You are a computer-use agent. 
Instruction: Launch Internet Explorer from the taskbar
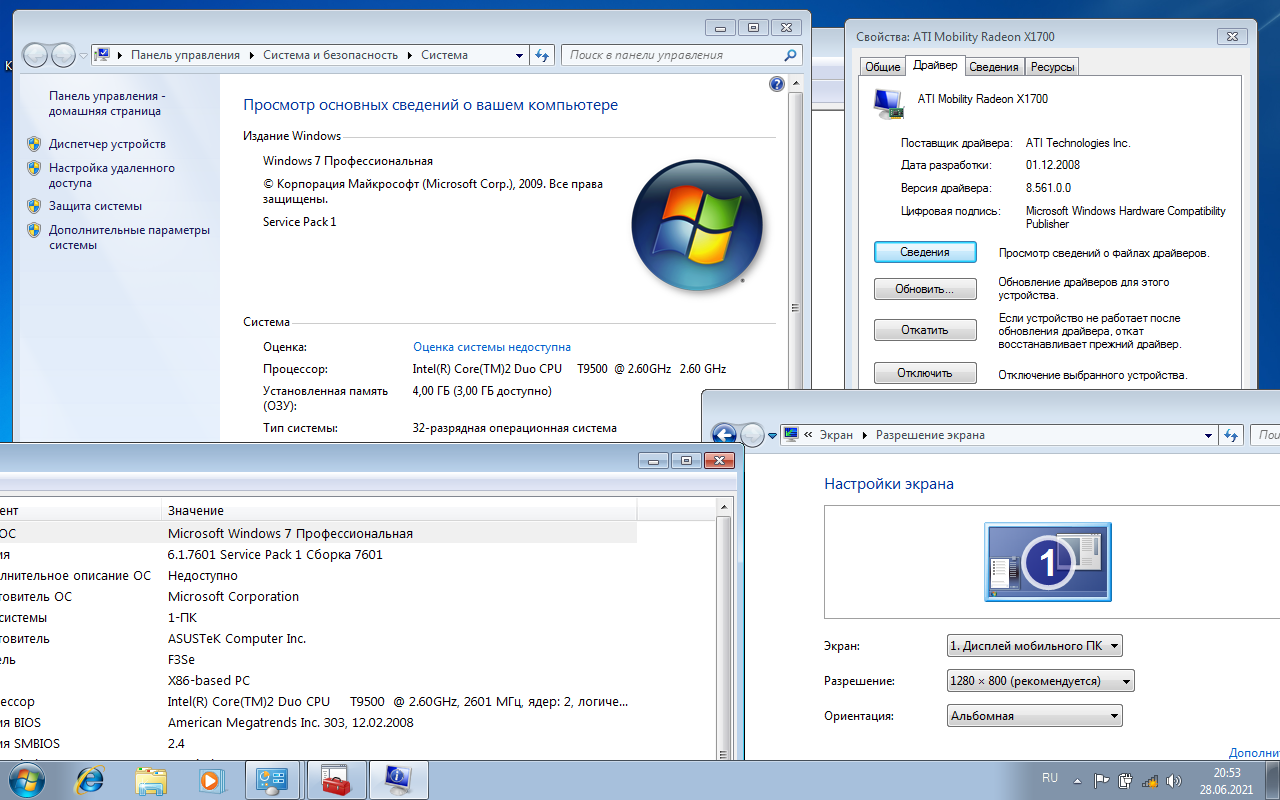coord(90,779)
